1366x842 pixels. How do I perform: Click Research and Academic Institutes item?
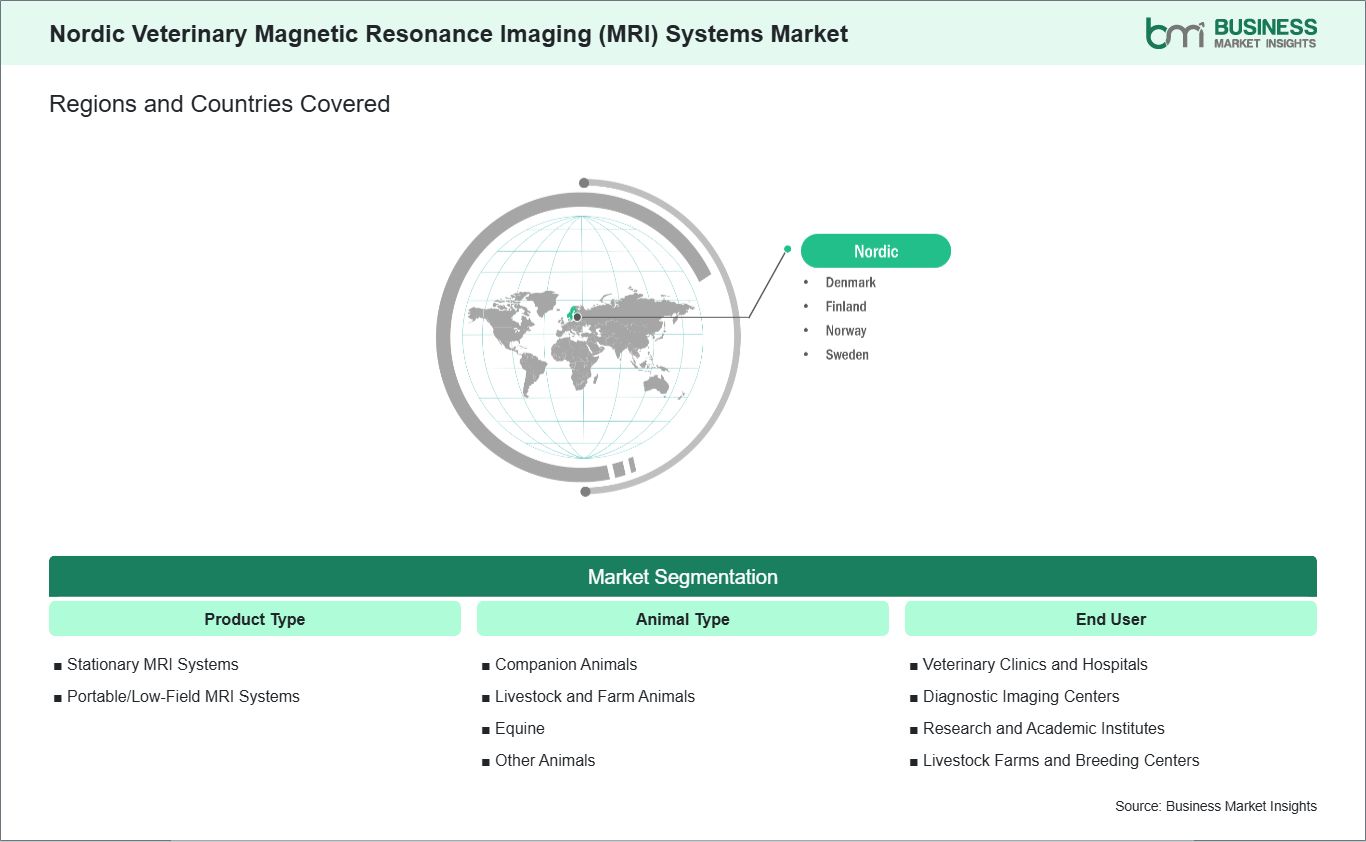click(1044, 728)
